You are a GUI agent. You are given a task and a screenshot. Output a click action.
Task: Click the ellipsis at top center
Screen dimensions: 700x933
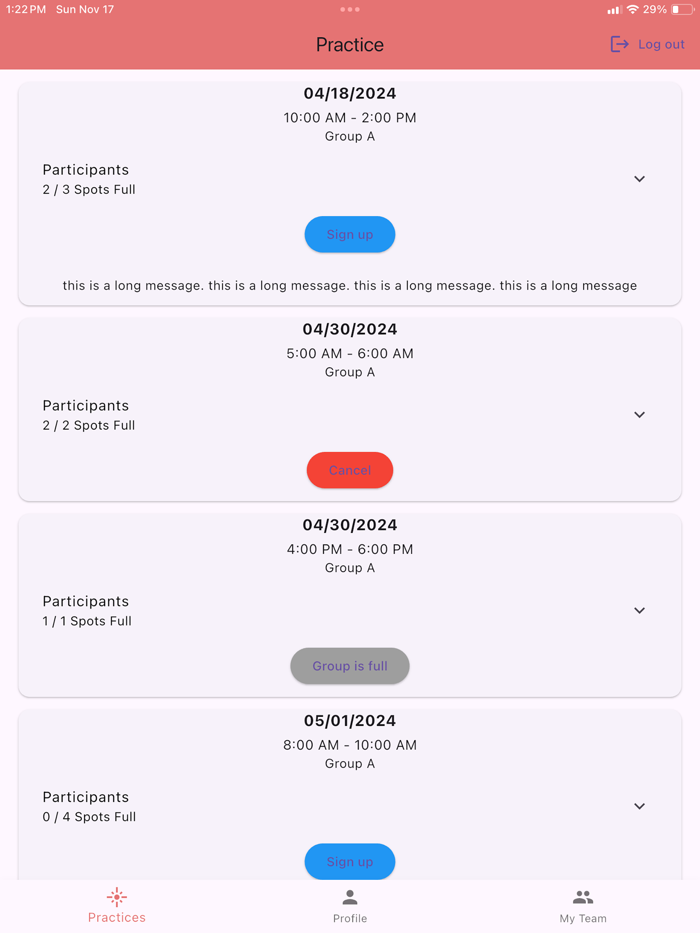click(349, 10)
